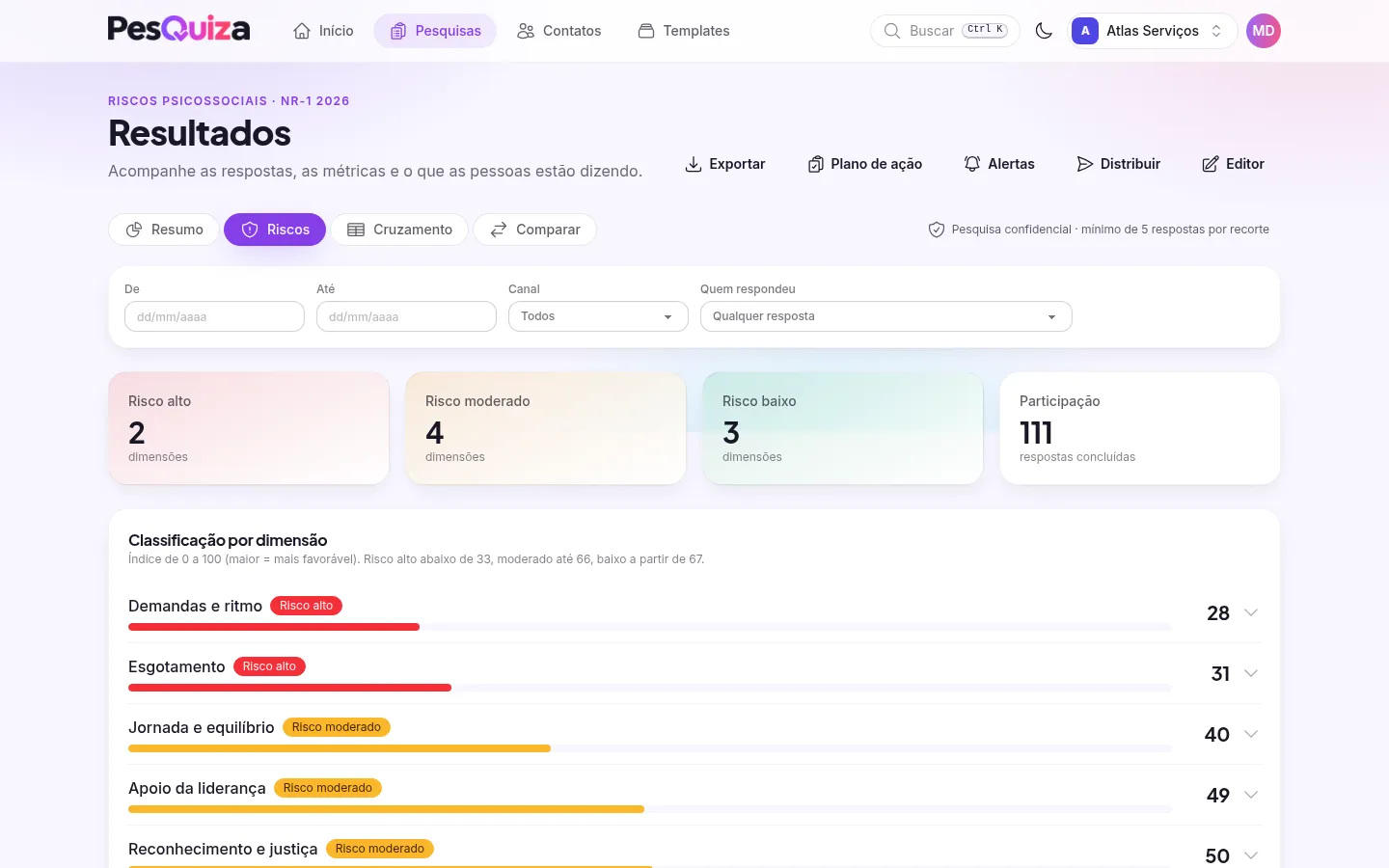Go to Início in the navigation
Viewport: 1389px width, 868px height.
(323, 31)
